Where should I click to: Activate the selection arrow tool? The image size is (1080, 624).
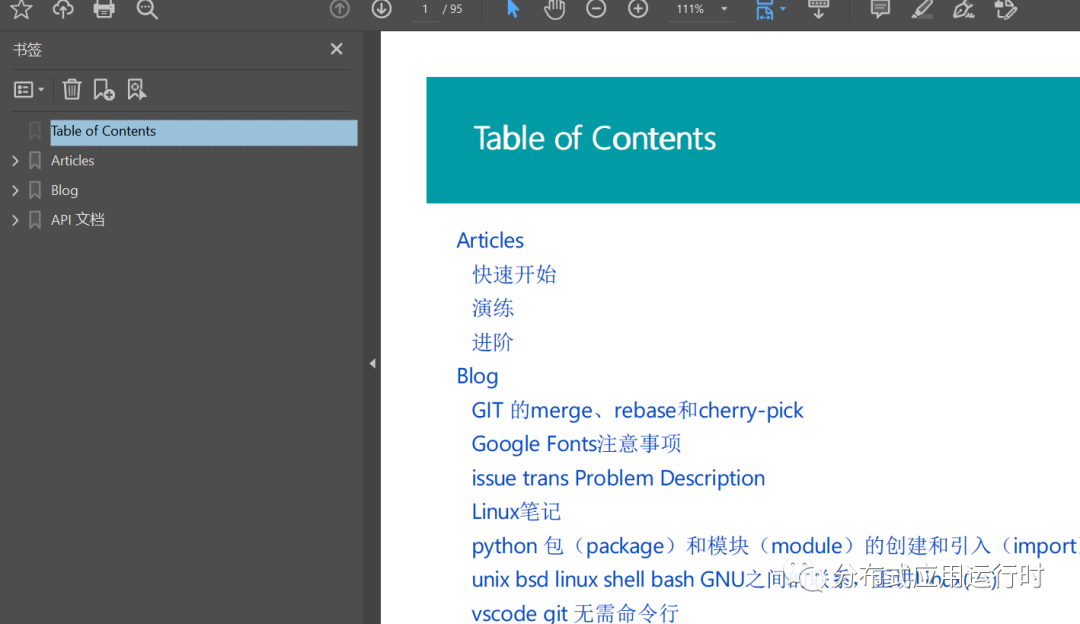click(x=511, y=9)
